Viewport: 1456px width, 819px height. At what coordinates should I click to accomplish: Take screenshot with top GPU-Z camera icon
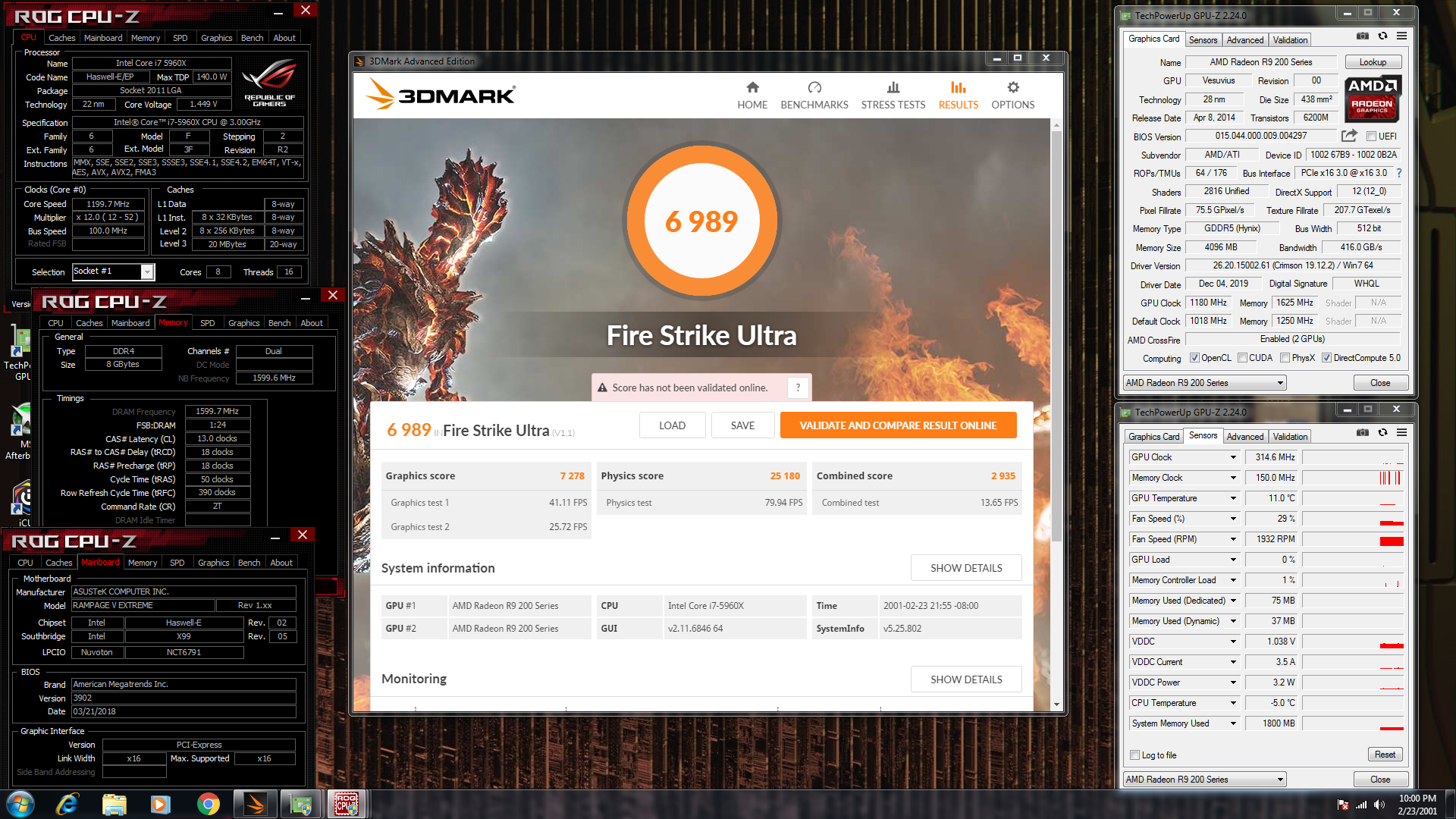coord(1363,36)
